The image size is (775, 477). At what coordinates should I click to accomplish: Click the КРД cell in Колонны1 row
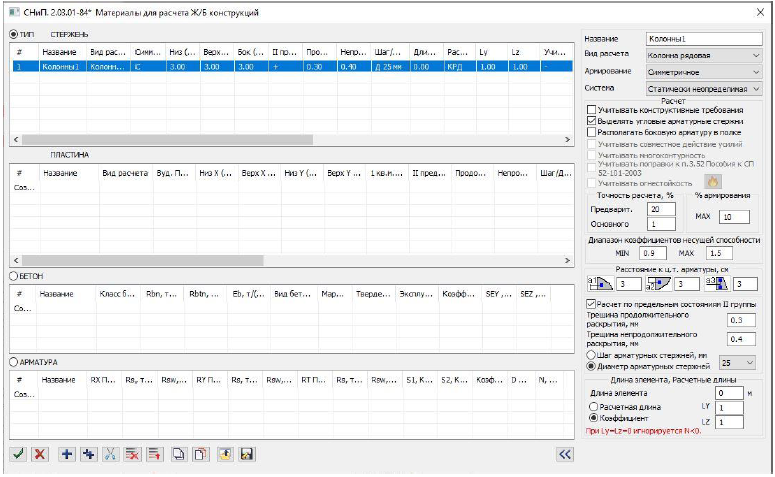tap(459, 66)
